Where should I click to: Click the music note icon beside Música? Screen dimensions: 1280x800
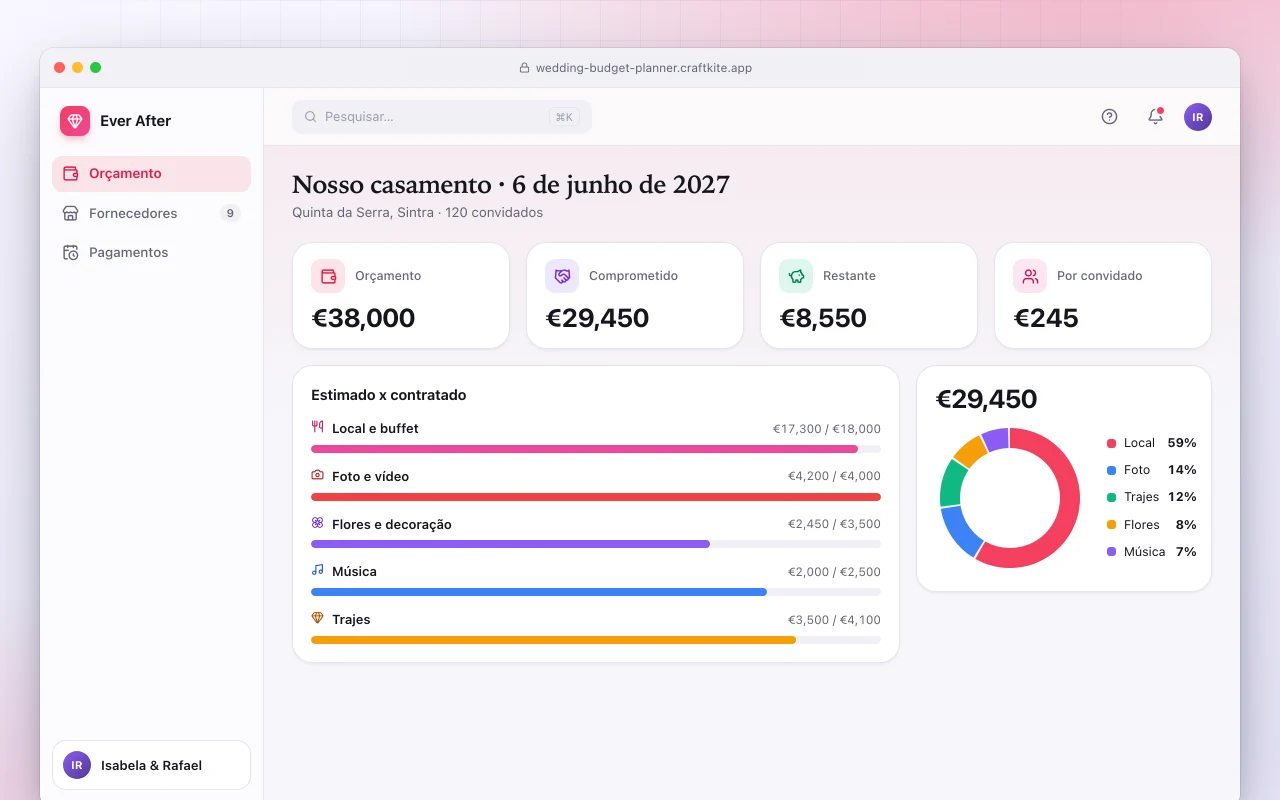coord(318,570)
